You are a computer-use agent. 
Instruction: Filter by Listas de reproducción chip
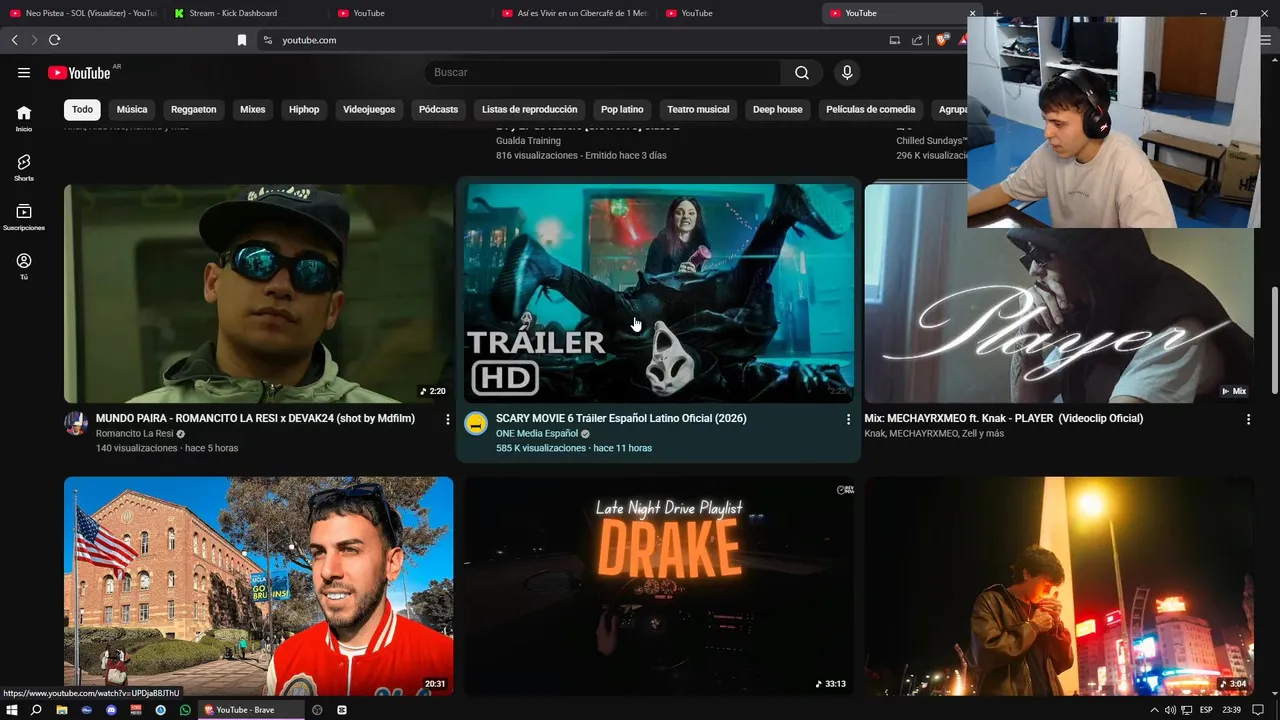click(529, 109)
